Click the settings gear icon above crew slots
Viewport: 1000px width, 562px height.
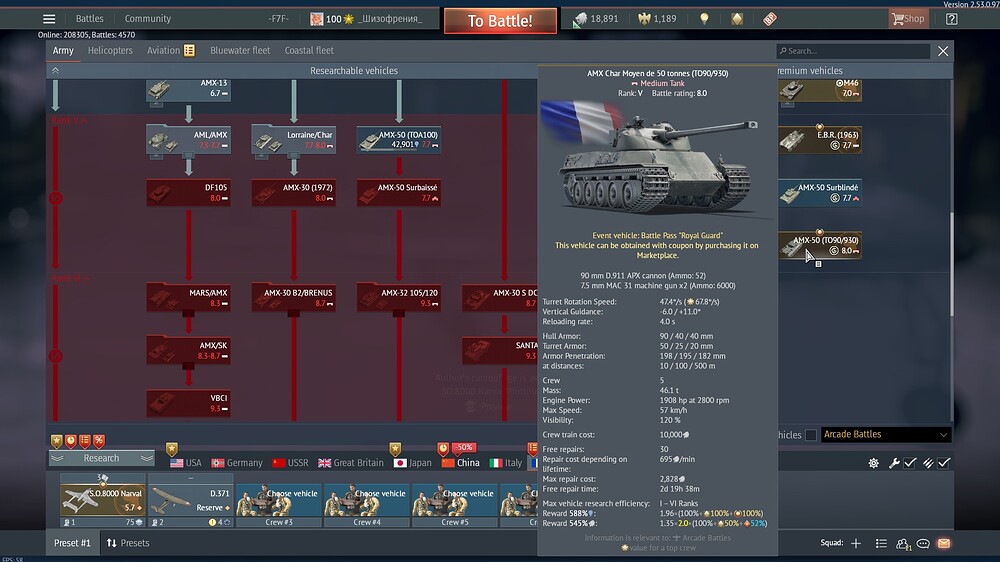(x=873, y=463)
